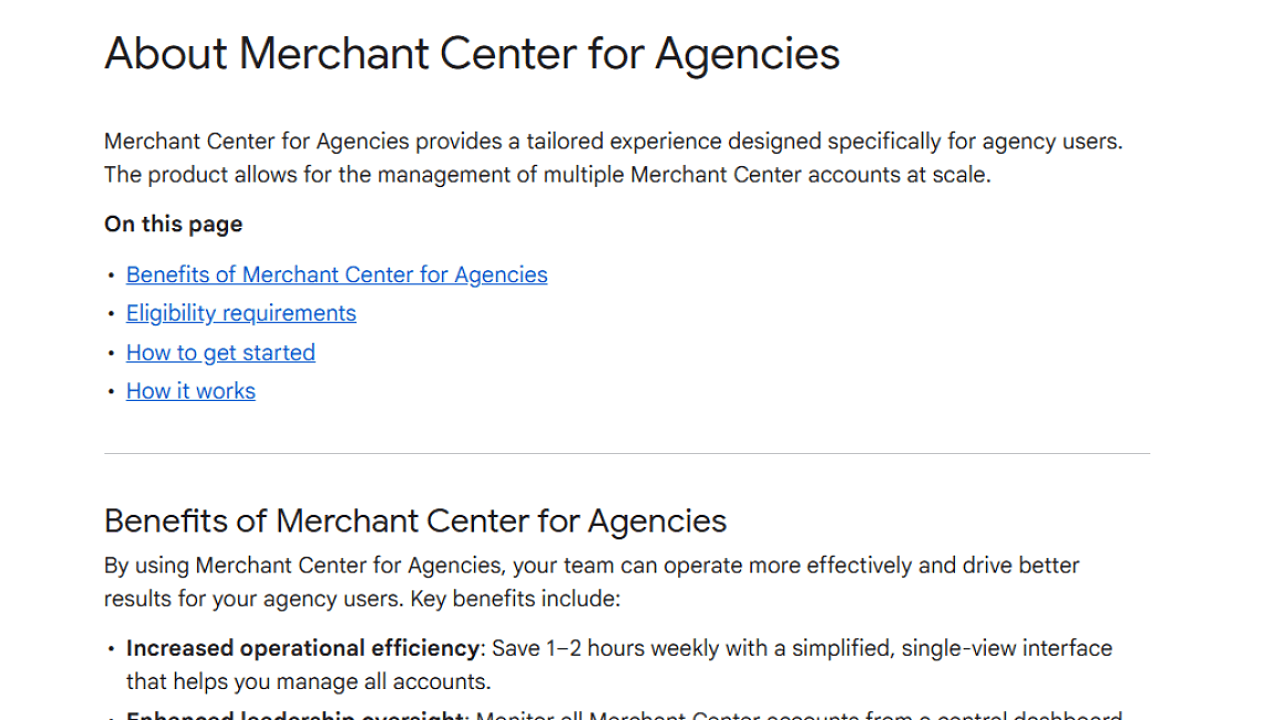Follow the How to get started link
Viewport: 1280px width, 720px height.
pyautogui.click(x=220, y=353)
